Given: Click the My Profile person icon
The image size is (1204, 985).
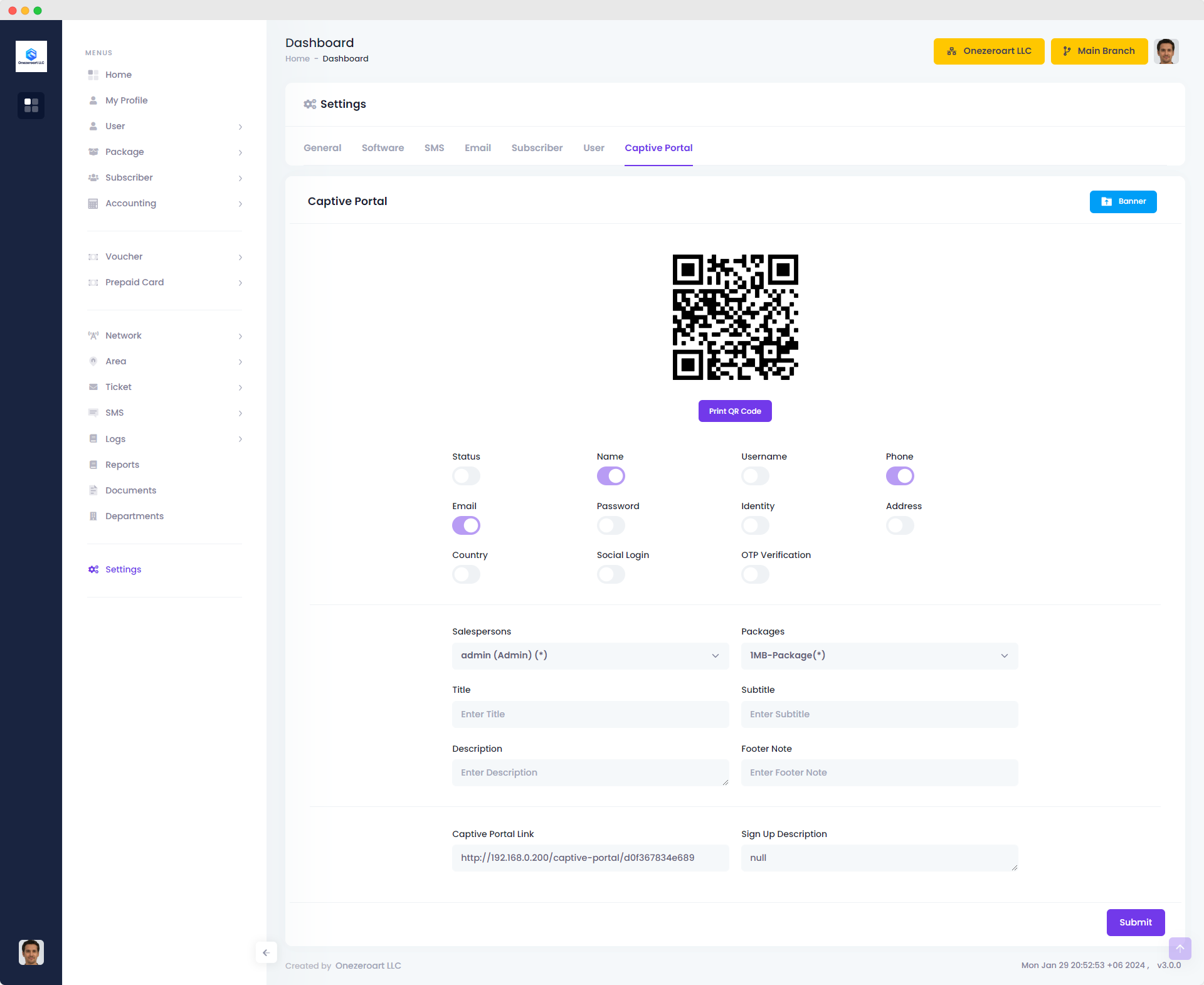Looking at the screenshot, I should pyautogui.click(x=93, y=100).
